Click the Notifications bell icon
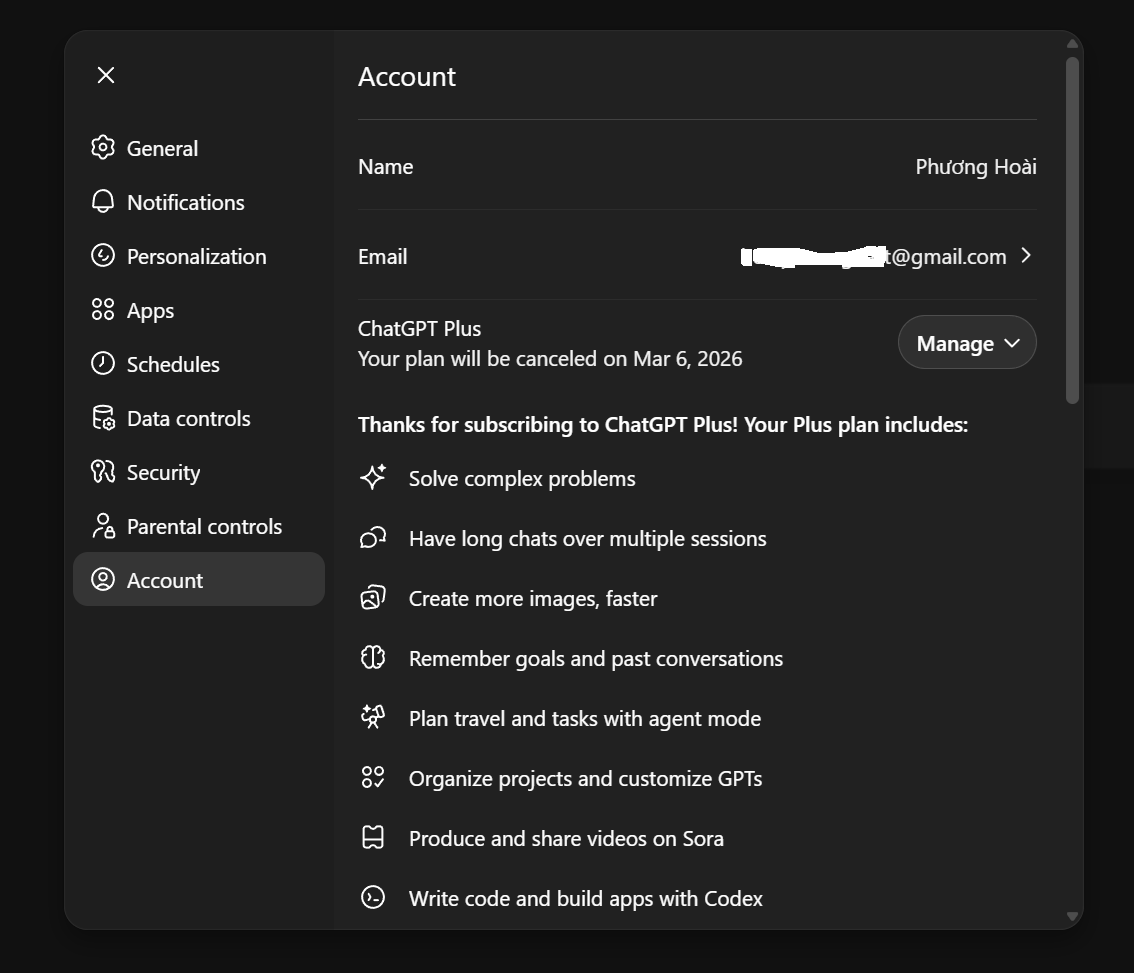 (x=103, y=202)
